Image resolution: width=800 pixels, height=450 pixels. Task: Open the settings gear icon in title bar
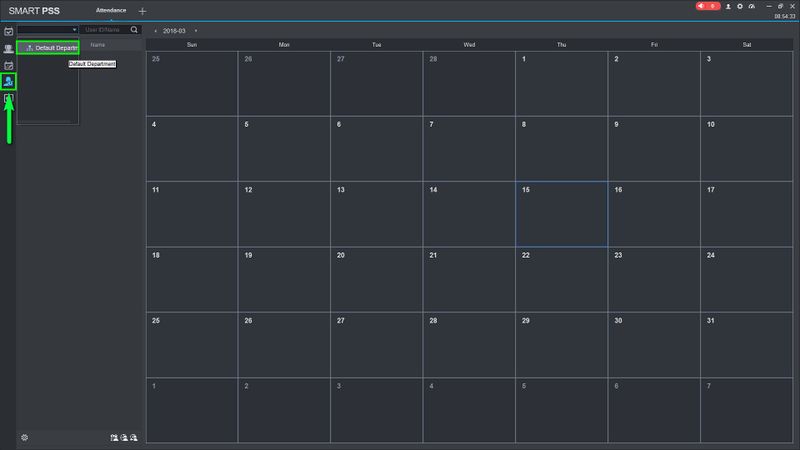tap(740, 6)
